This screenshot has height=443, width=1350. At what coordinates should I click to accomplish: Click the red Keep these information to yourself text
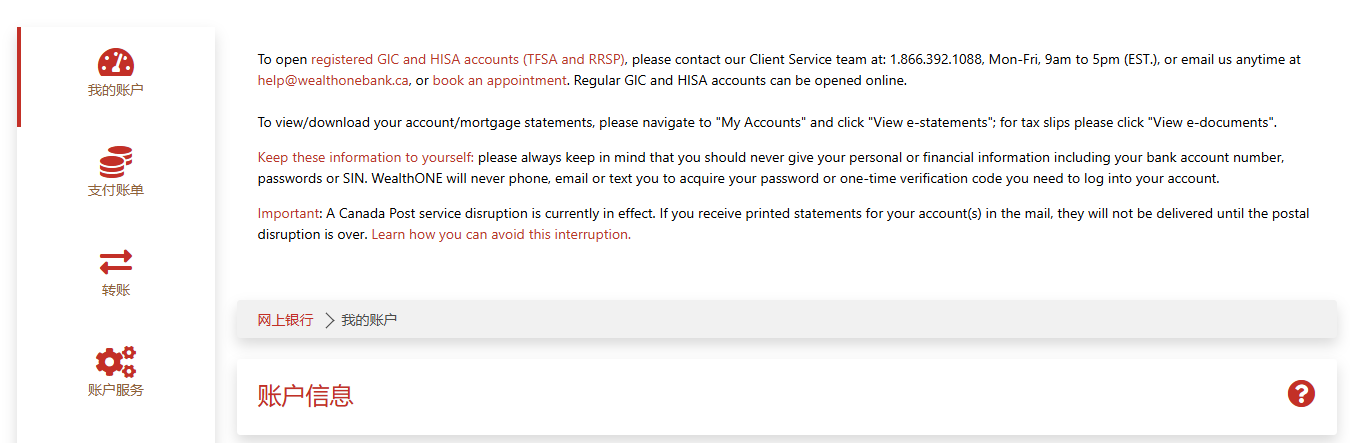coord(366,158)
